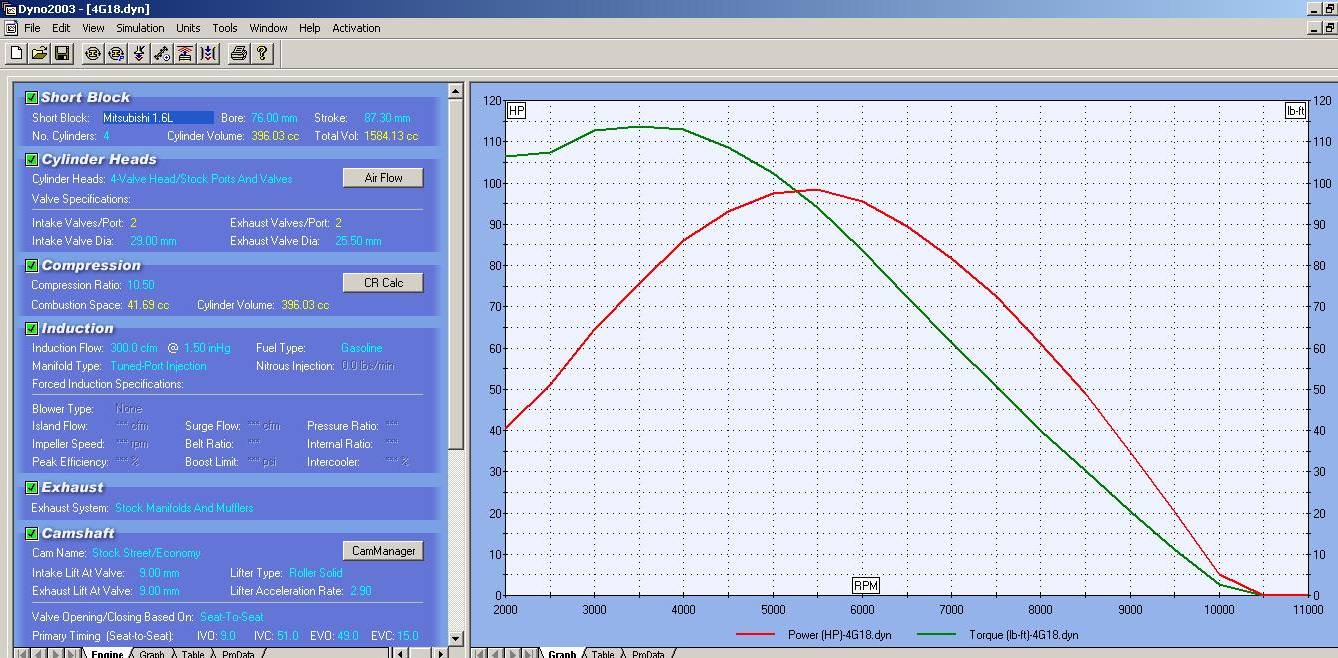
Task: Click the Air Flow button
Action: point(382,177)
